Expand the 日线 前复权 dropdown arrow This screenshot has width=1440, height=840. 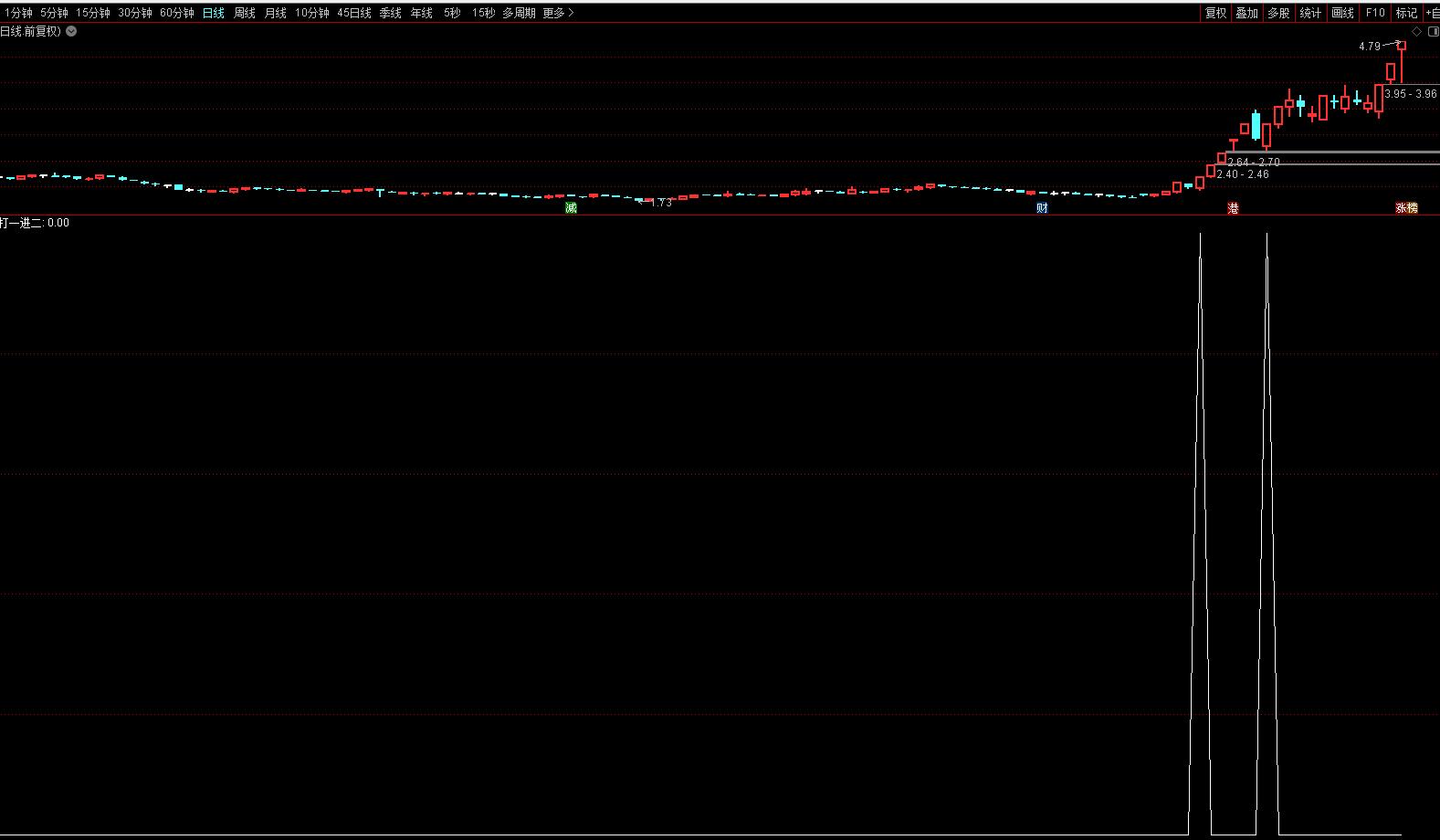(71, 31)
